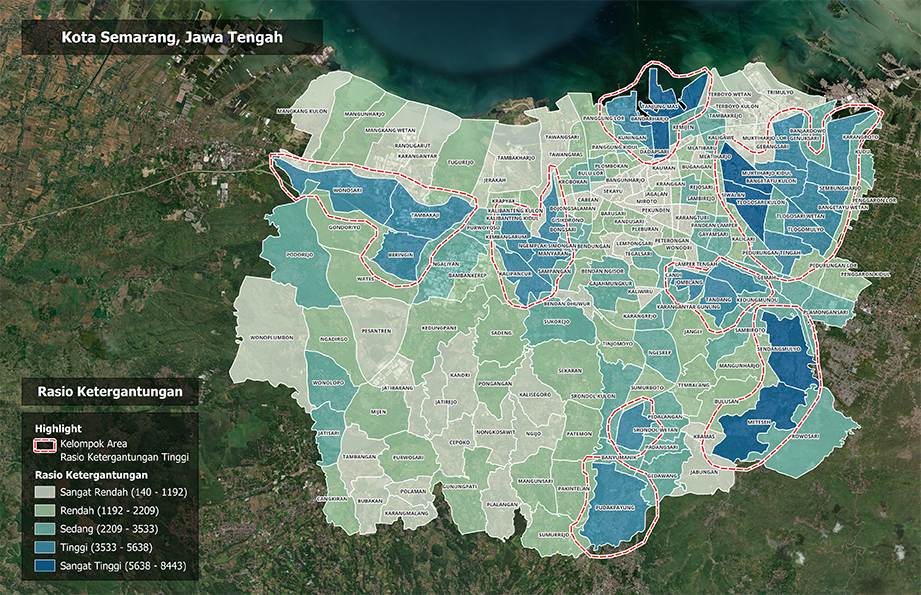The image size is (921, 595).
Task: Click the Rasio Ketergantungan legend header
Action: [x=109, y=392]
